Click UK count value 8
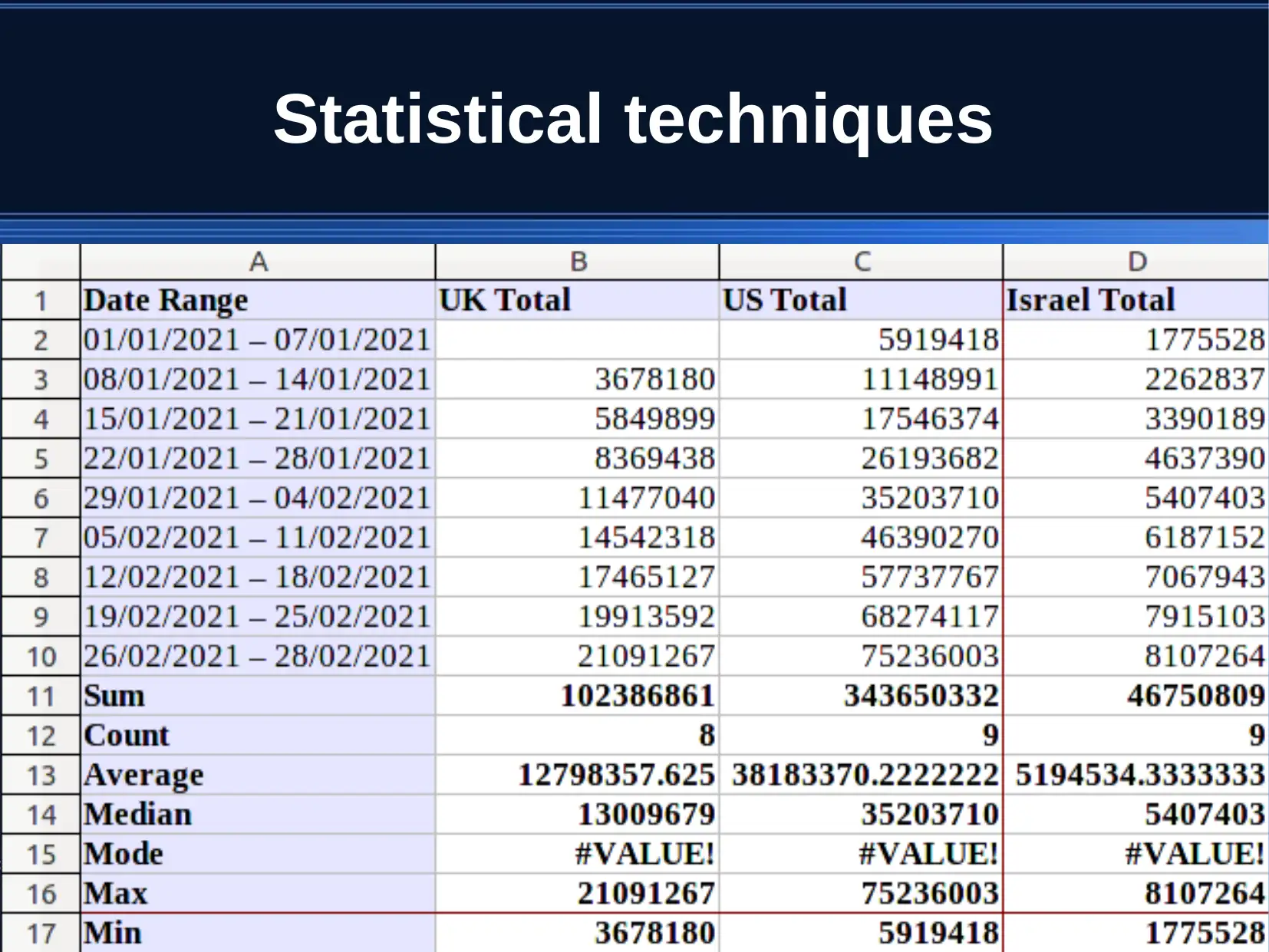Image resolution: width=1269 pixels, height=952 pixels. click(x=577, y=736)
